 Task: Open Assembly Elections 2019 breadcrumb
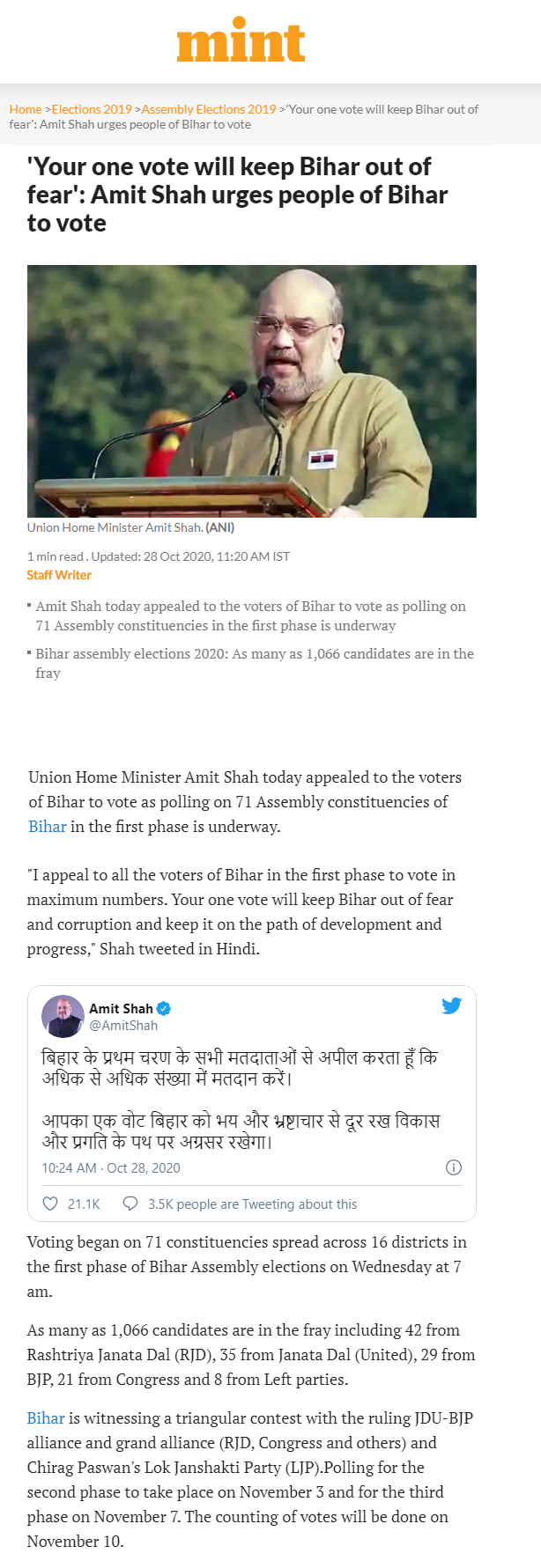click(x=209, y=109)
